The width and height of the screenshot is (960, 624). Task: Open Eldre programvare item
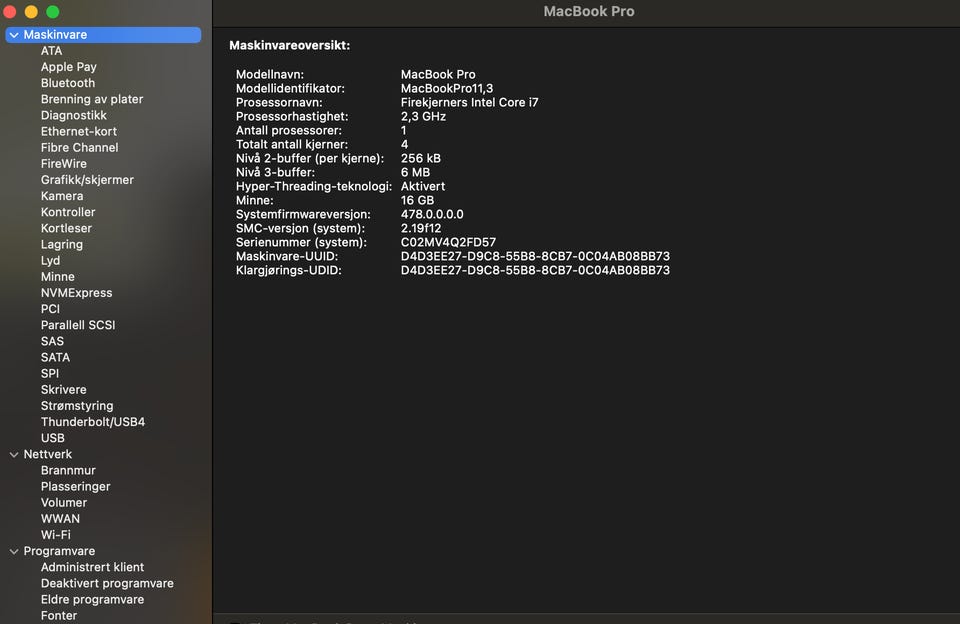(92, 600)
